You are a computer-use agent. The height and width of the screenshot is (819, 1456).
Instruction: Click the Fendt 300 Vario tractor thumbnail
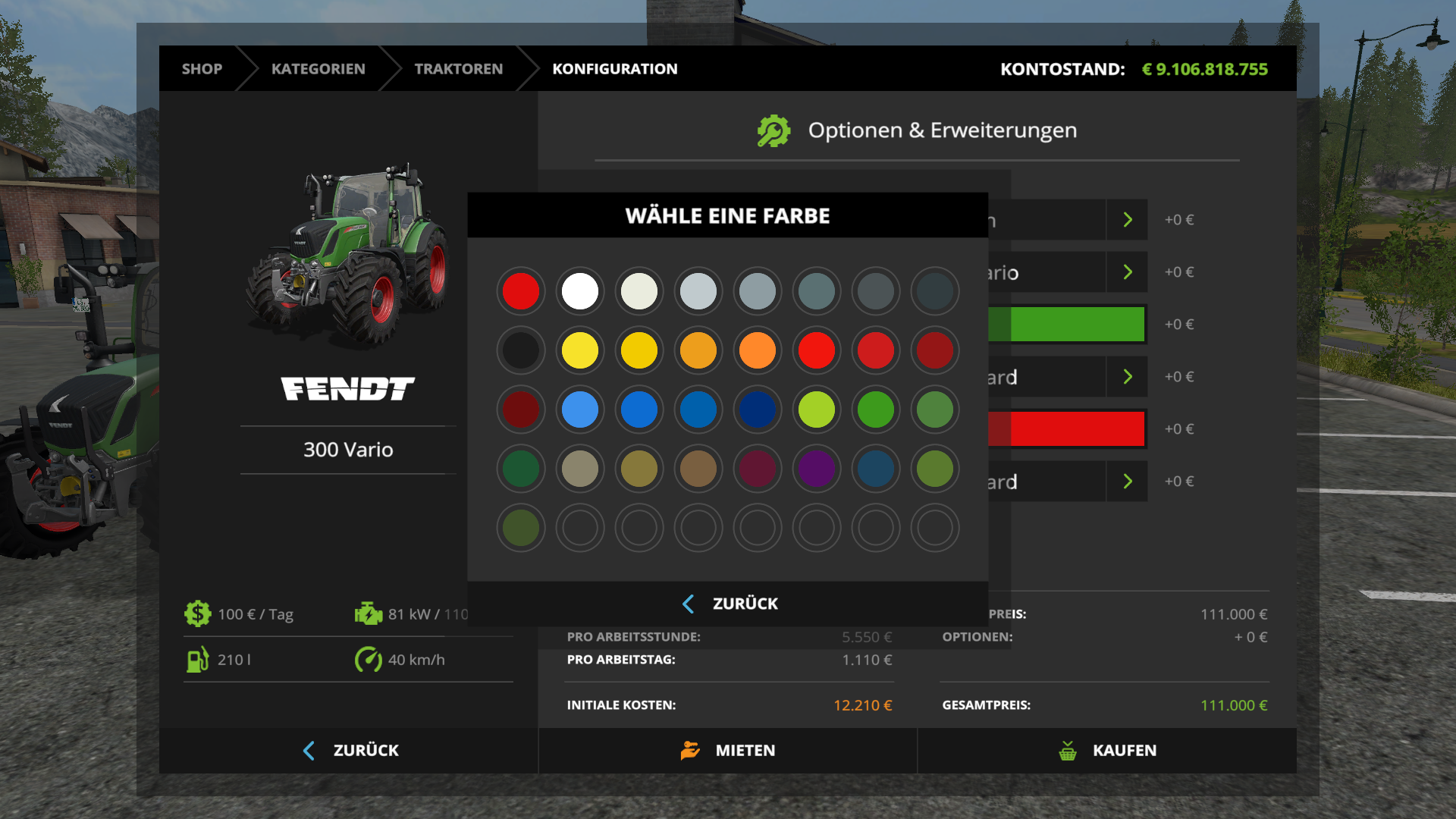348,254
